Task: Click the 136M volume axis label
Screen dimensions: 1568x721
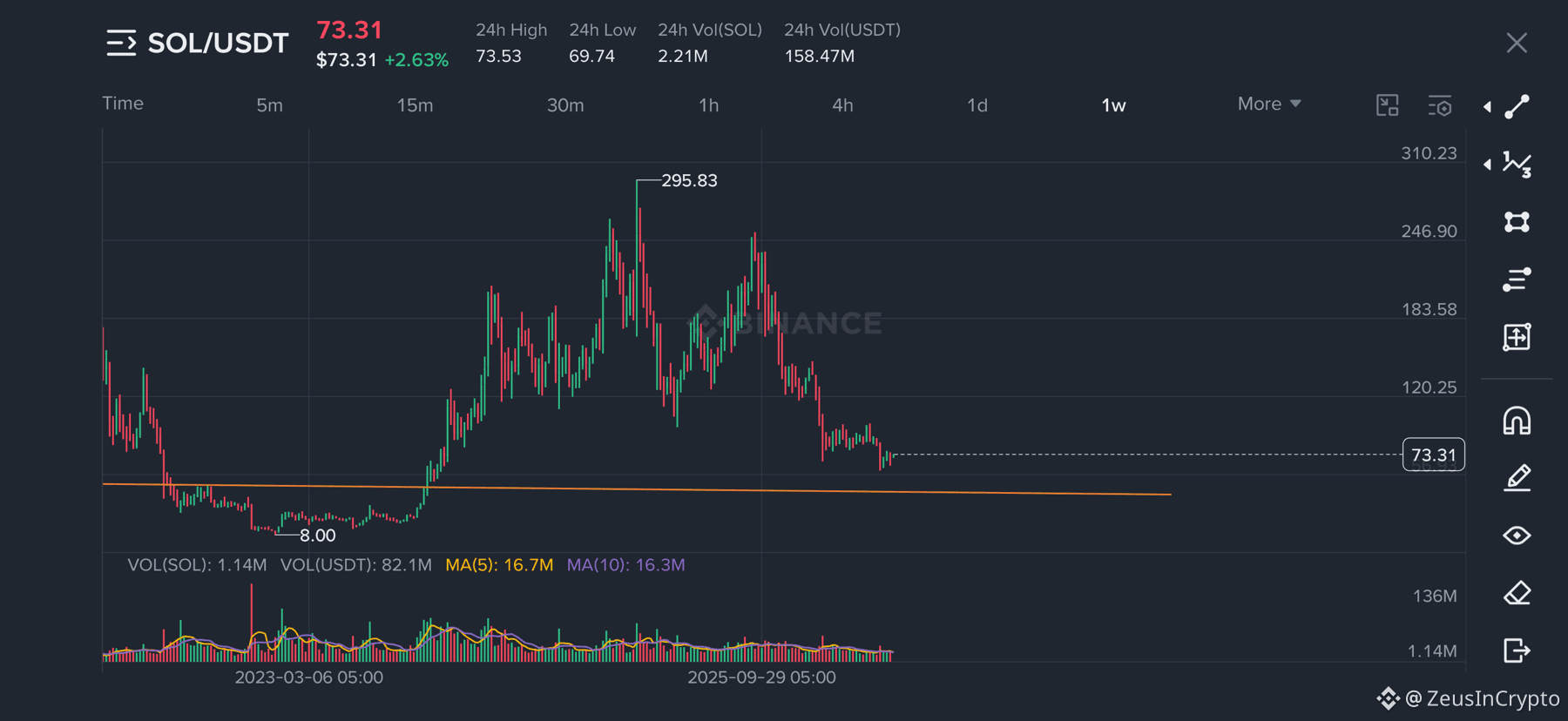Action: [1435, 596]
